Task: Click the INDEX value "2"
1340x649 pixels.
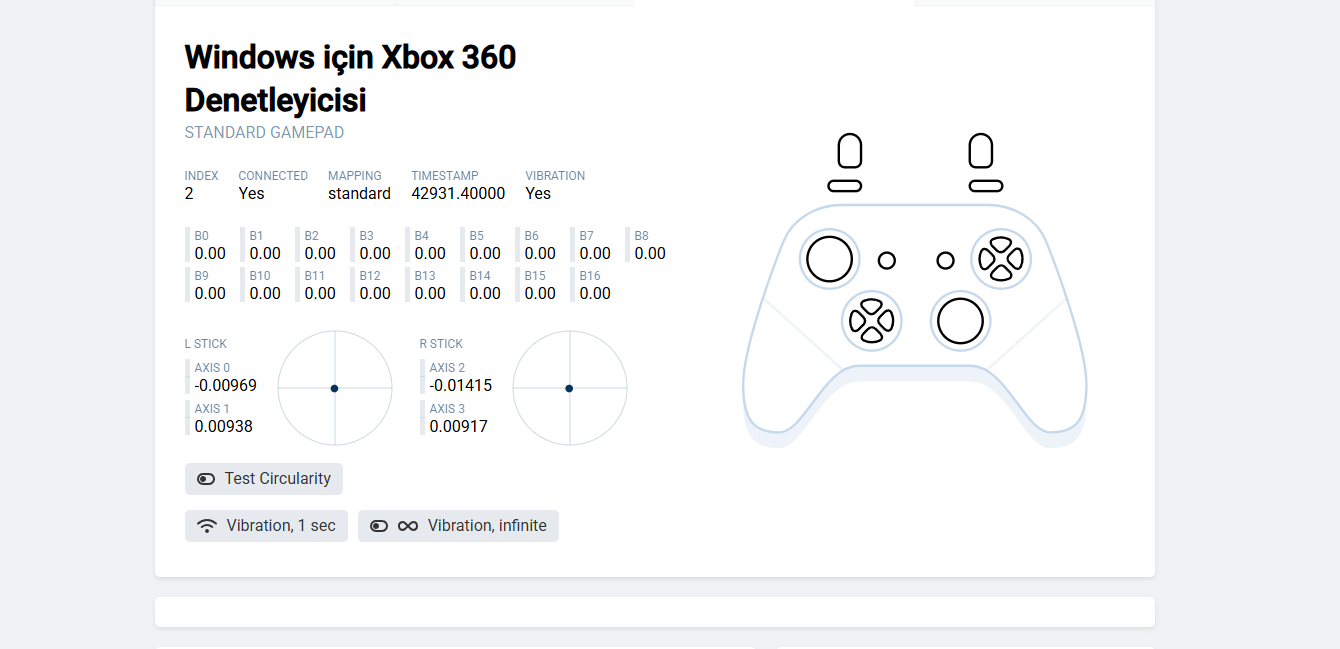Action: click(x=189, y=194)
